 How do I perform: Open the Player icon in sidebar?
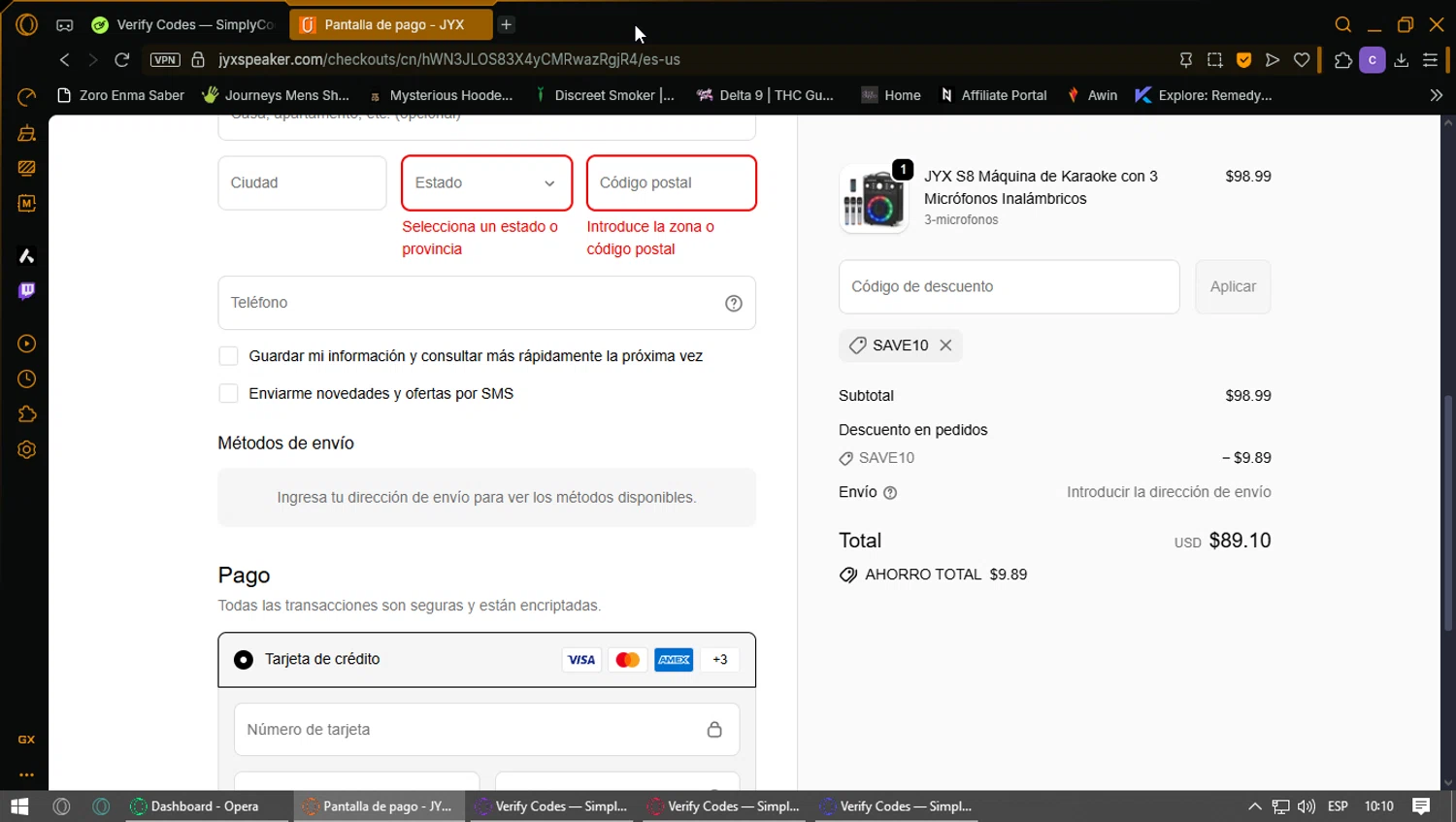point(26,344)
